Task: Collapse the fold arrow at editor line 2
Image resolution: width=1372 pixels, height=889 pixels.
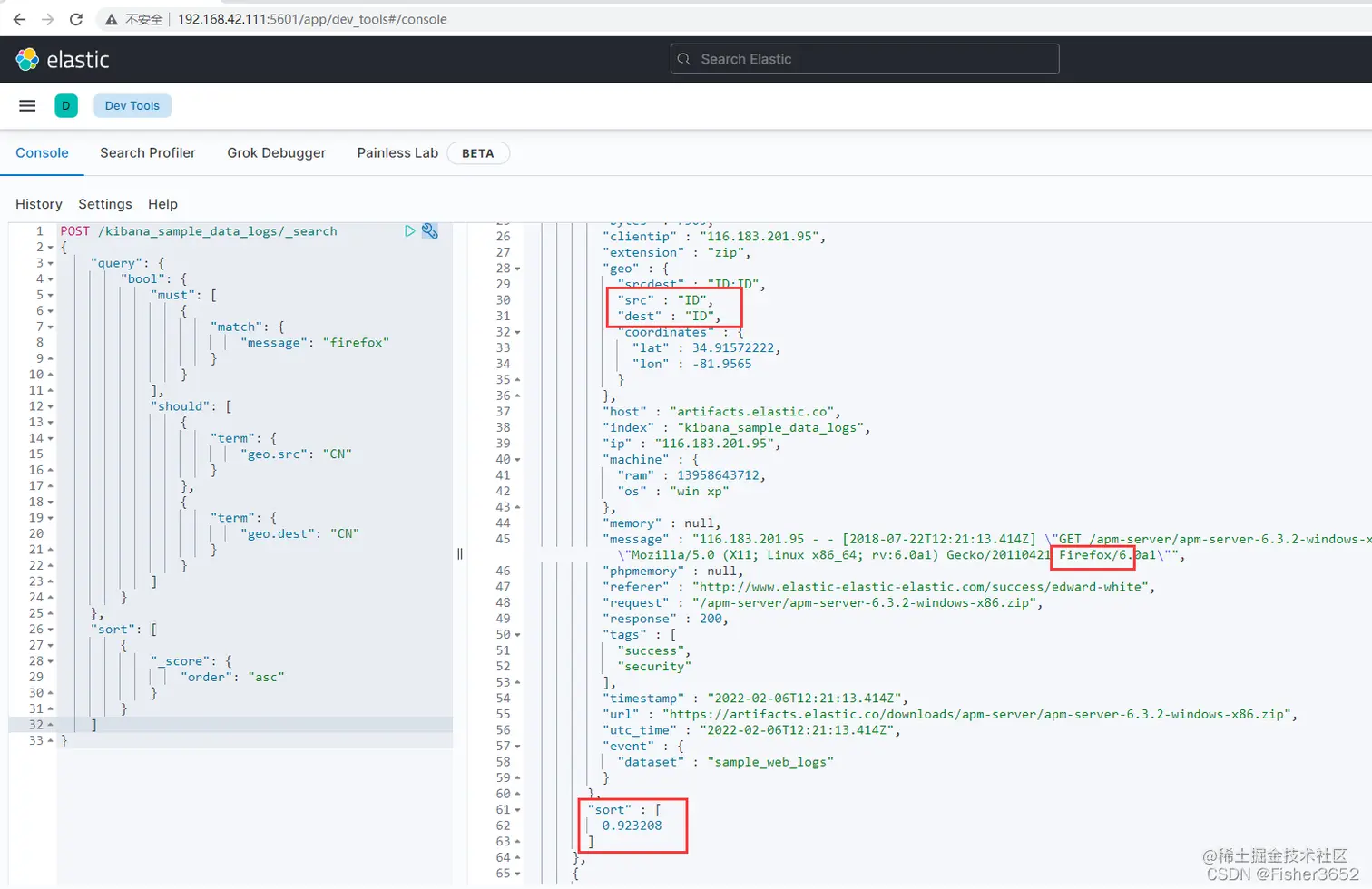Action: tap(50, 248)
